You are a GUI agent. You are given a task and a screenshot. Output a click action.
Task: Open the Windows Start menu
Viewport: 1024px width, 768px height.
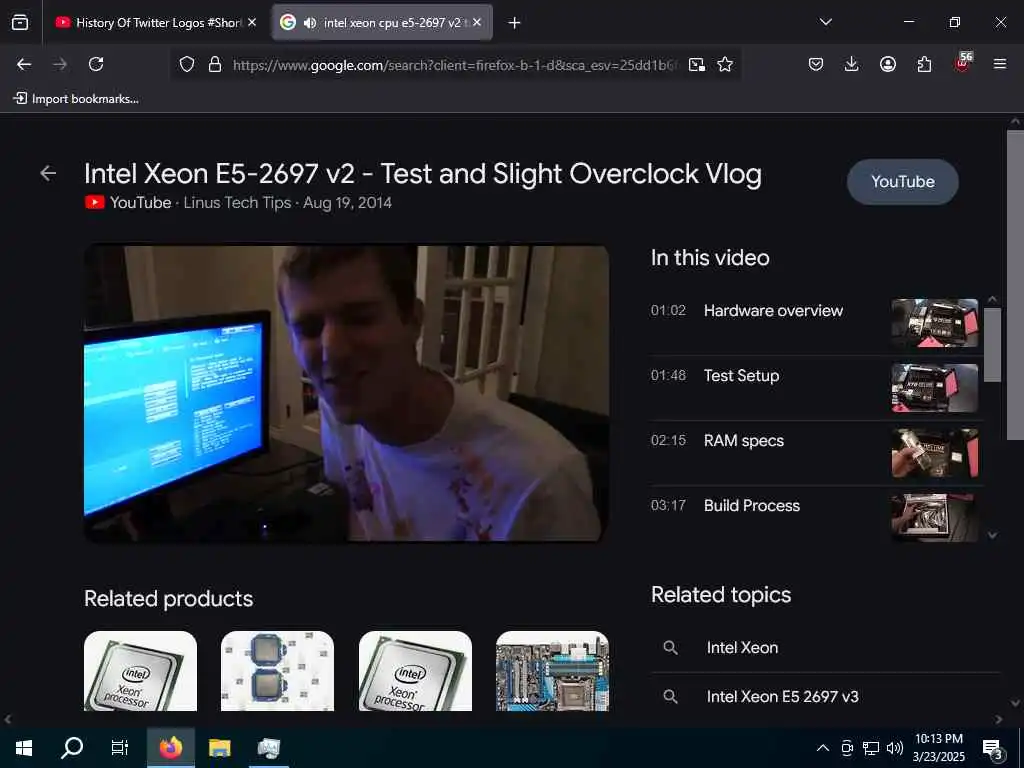[24, 748]
